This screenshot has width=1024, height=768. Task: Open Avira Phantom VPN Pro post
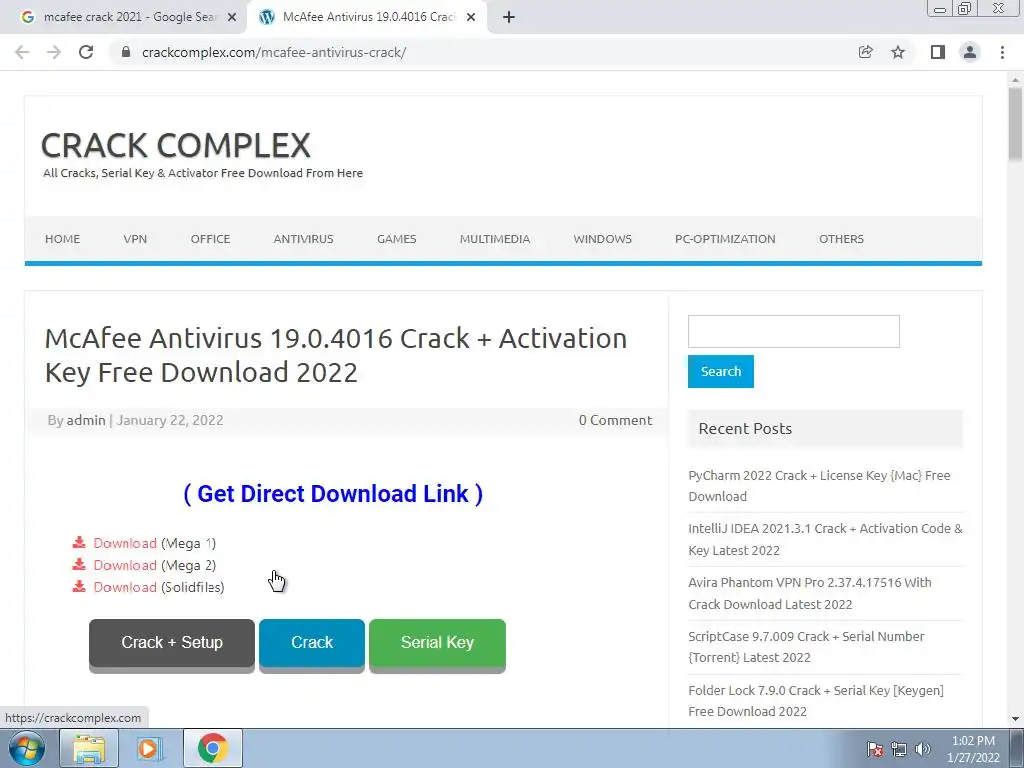coord(810,593)
